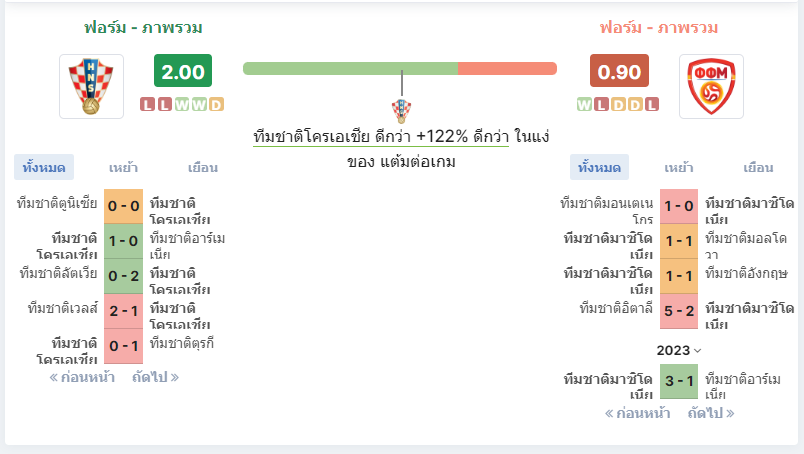804x454 pixels.
Task: Click left 'ถัดไป »' next link
Action: (x=155, y=377)
